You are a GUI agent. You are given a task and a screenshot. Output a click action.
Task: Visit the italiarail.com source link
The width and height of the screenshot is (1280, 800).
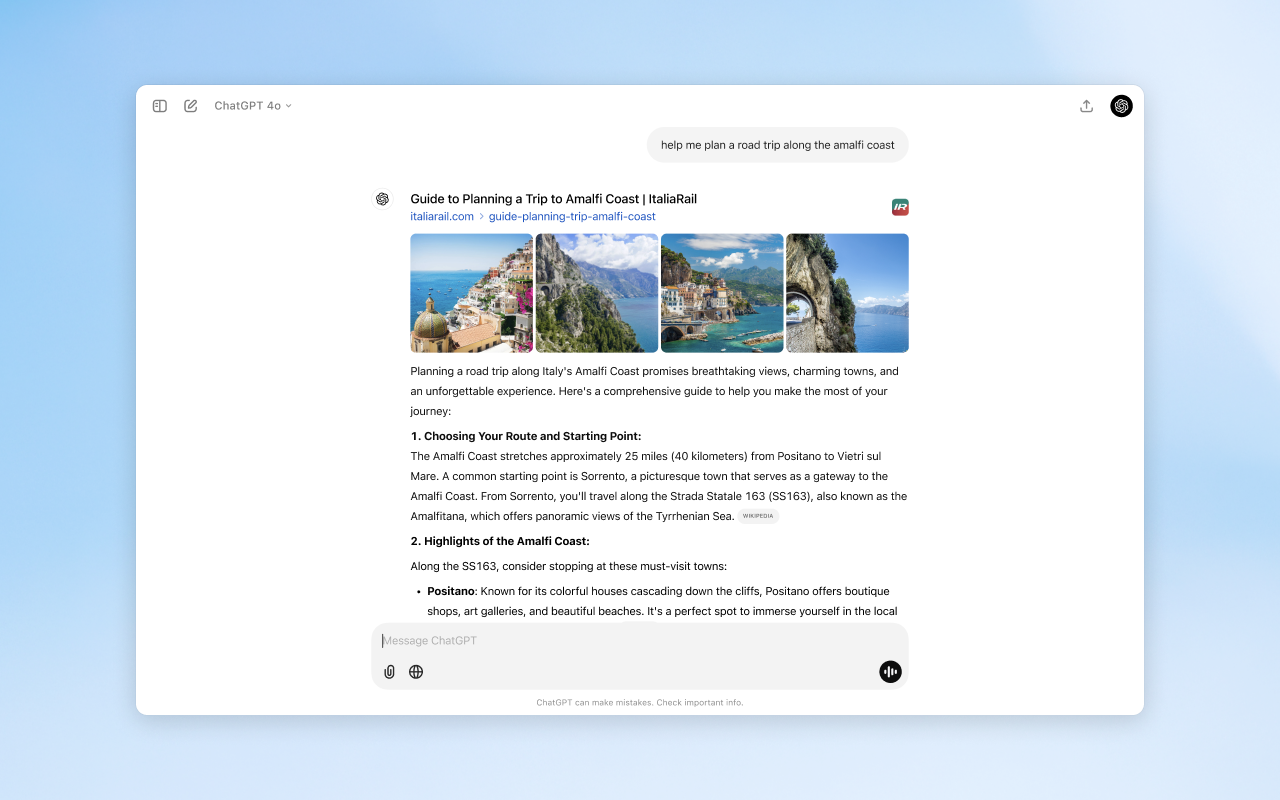tap(442, 216)
